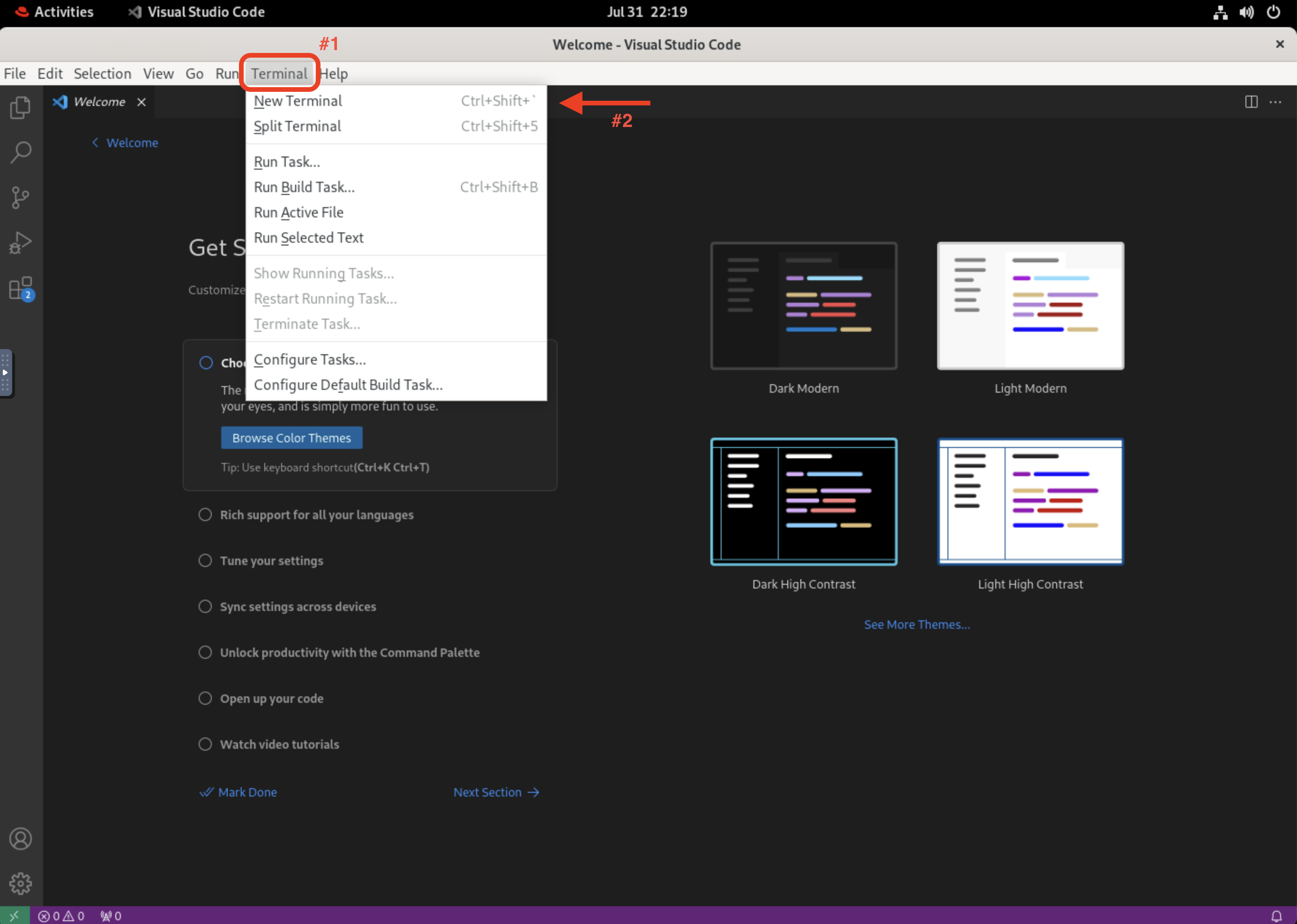
Task: Click the split editor right icon
Action: pyautogui.click(x=1251, y=102)
